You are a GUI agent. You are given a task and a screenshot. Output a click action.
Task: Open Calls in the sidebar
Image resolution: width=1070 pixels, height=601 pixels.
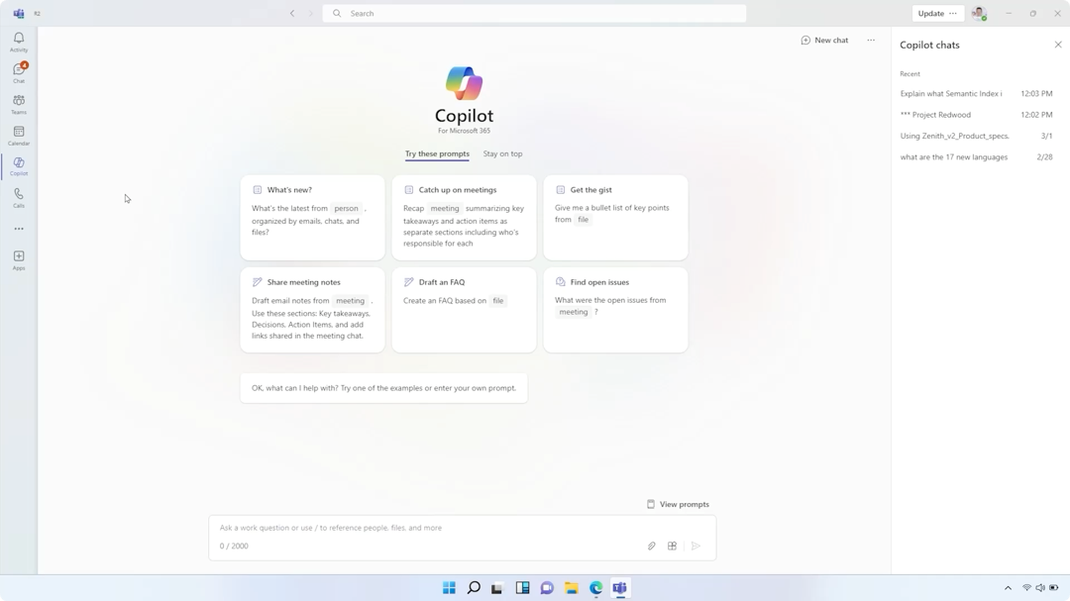18,198
